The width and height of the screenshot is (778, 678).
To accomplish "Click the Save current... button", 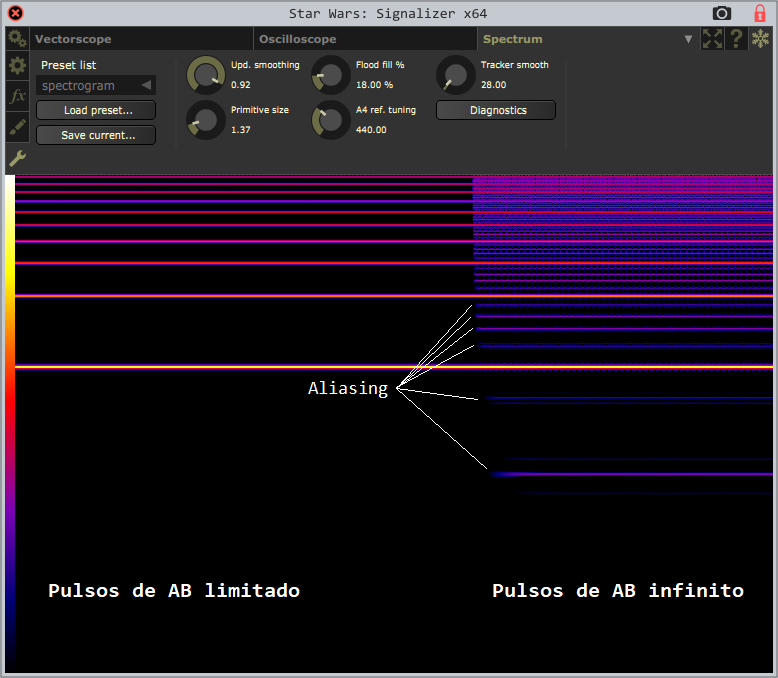I will [x=96, y=135].
